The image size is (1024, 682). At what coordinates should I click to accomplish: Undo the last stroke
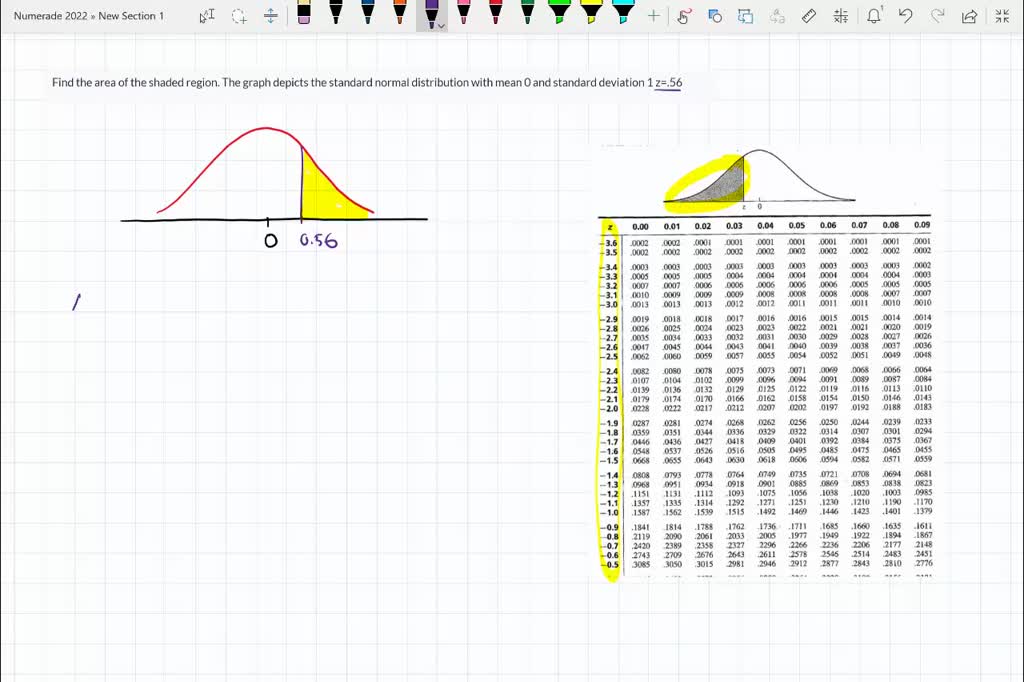coord(906,15)
